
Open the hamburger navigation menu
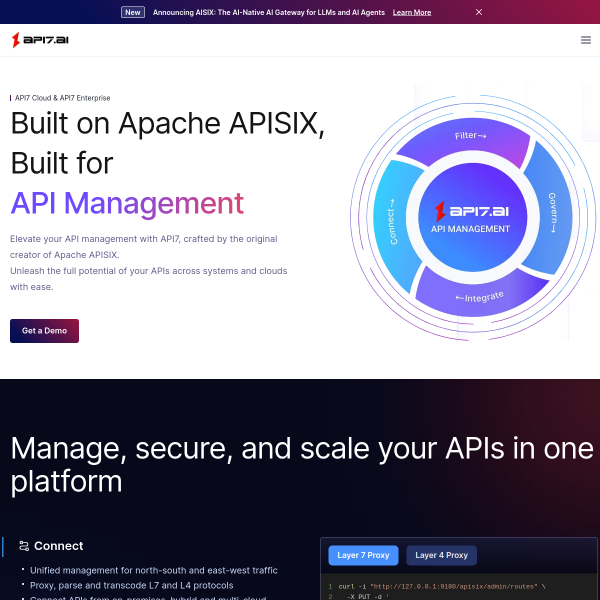(585, 40)
